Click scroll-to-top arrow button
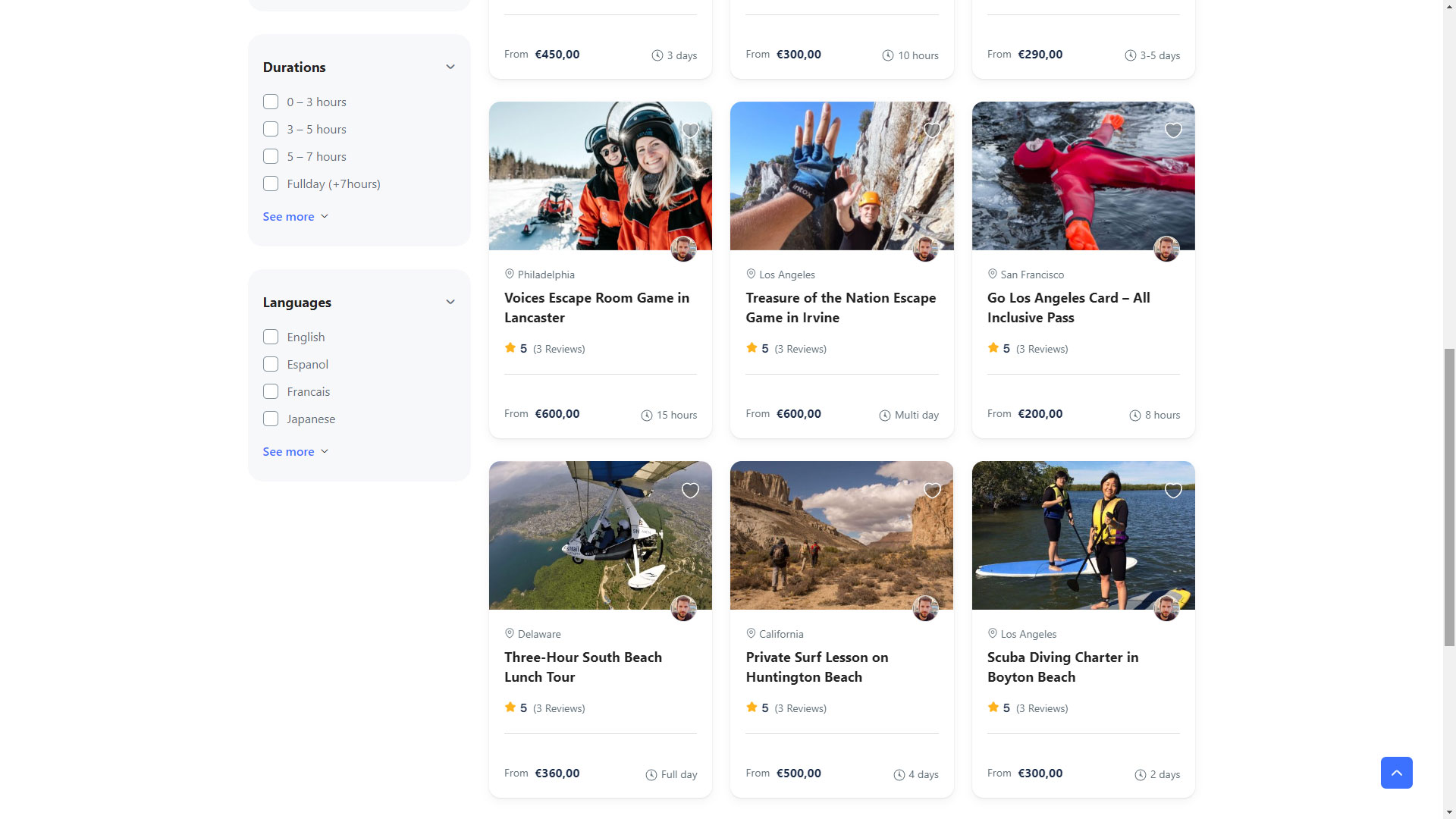Viewport: 1456px width, 819px height. tap(1396, 773)
